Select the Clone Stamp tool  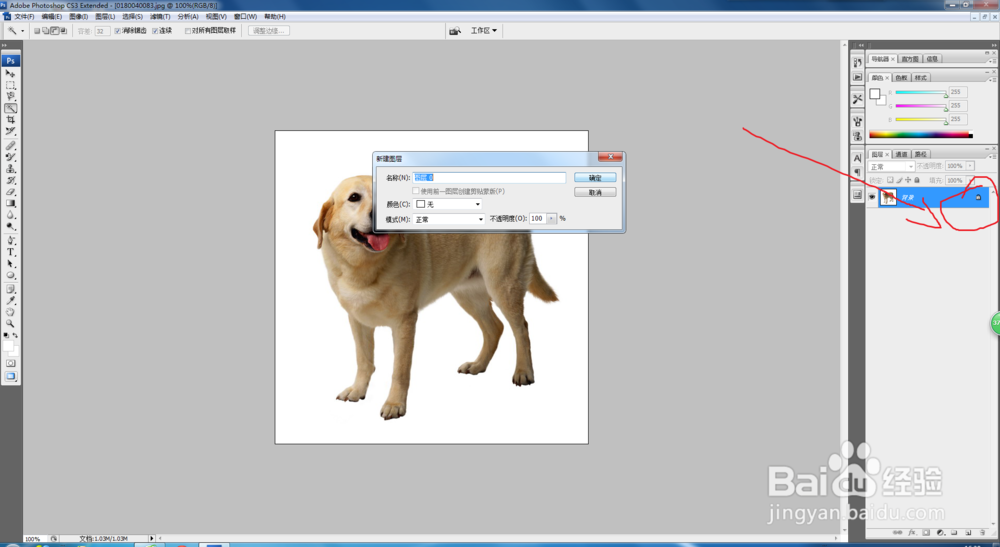[11, 168]
